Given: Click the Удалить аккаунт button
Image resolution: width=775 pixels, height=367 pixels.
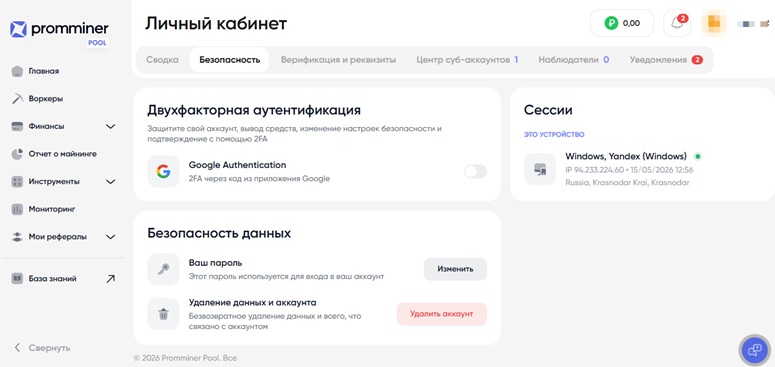Looking at the screenshot, I should (442, 314).
